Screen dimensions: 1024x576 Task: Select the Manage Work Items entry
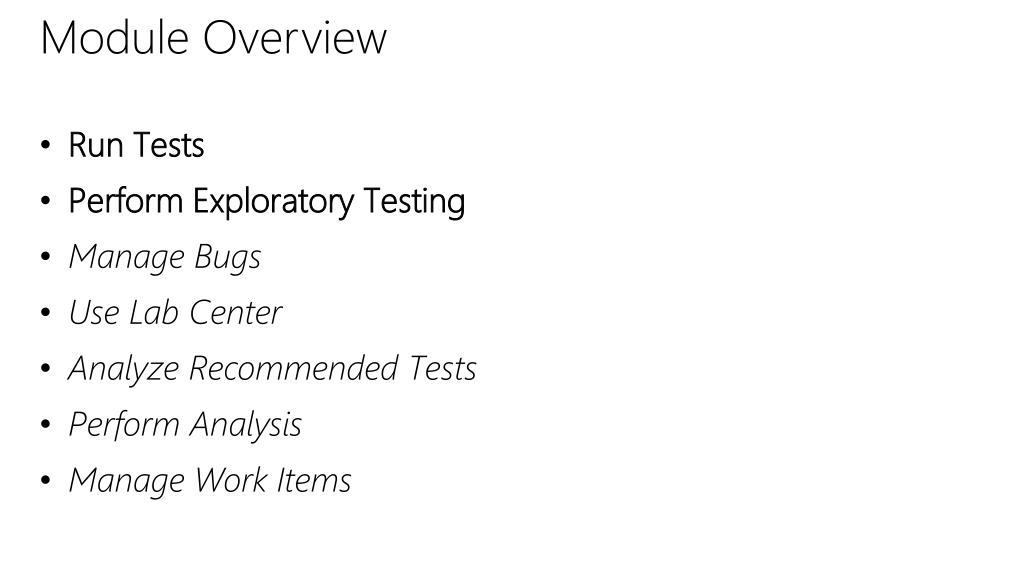click(x=210, y=481)
